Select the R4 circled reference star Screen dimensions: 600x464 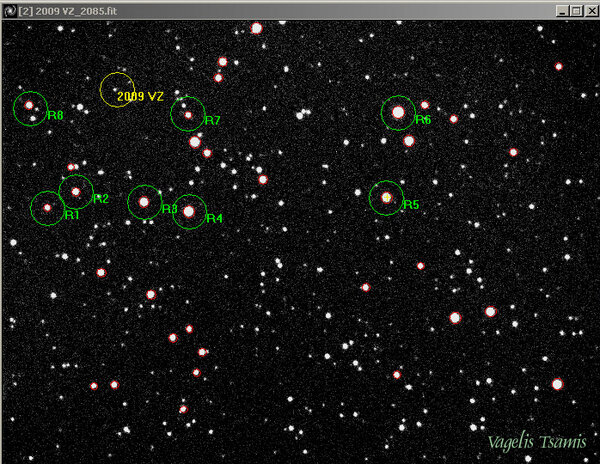click(x=189, y=211)
